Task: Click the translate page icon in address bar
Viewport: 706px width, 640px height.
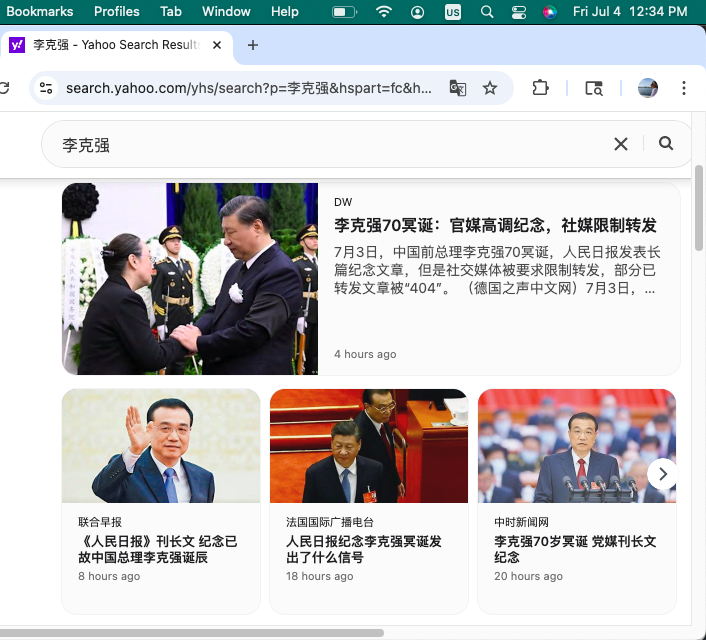Action: click(x=457, y=88)
